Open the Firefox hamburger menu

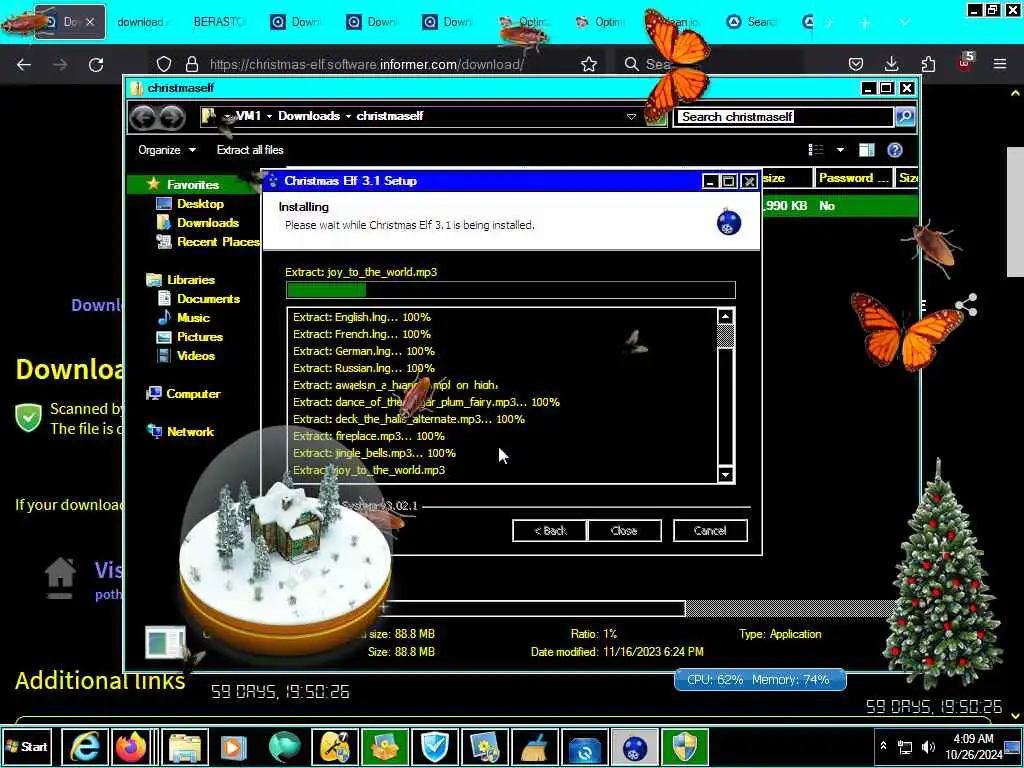click(x=1000, y=64)
